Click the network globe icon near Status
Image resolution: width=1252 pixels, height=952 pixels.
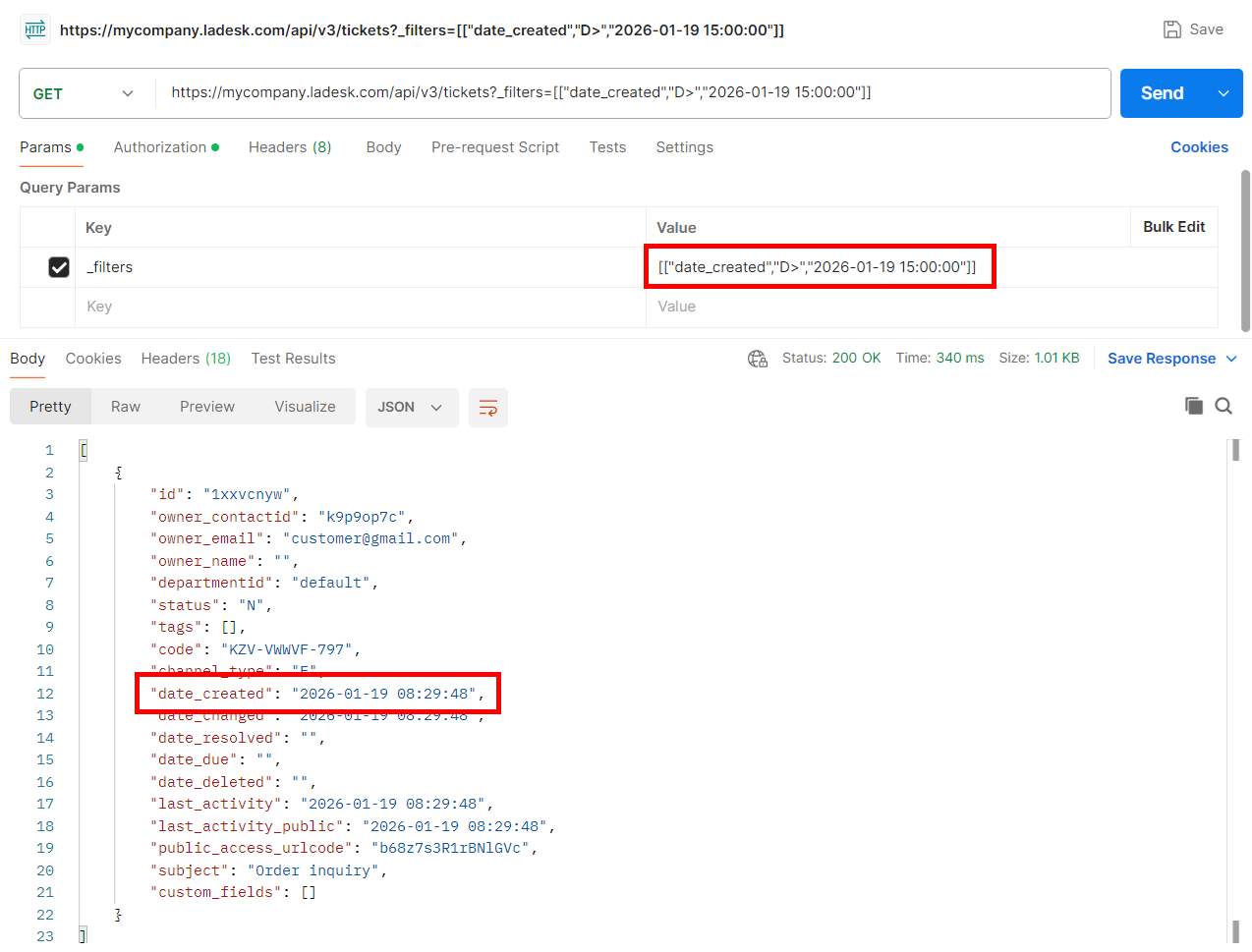[757, 359]
